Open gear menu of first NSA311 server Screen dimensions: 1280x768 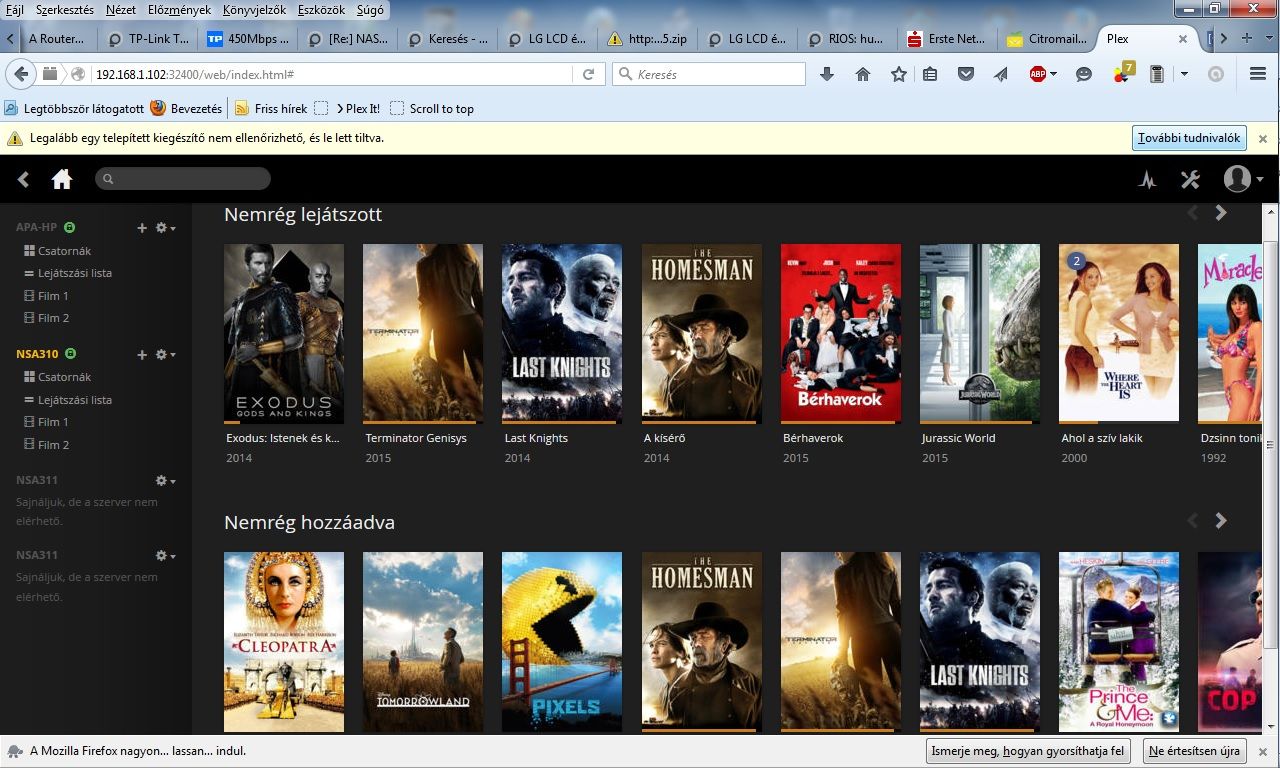point(165,481)
